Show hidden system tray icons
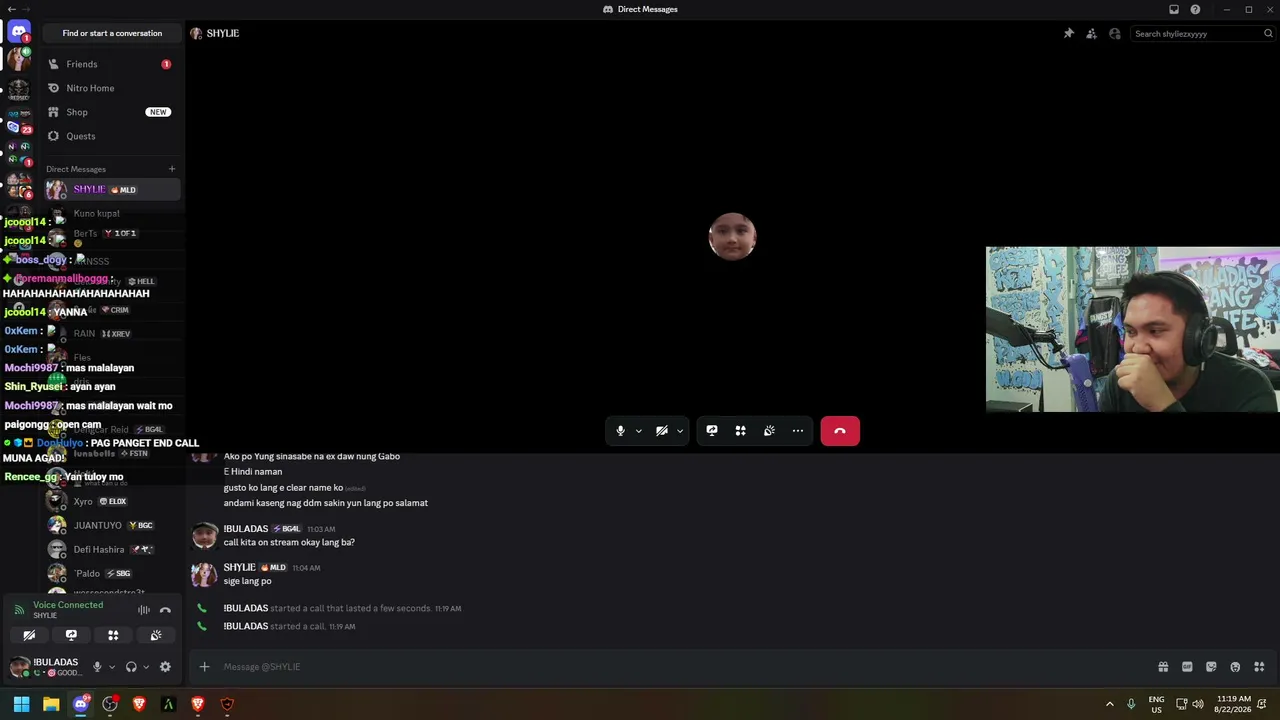 (x=1109, y=704)
